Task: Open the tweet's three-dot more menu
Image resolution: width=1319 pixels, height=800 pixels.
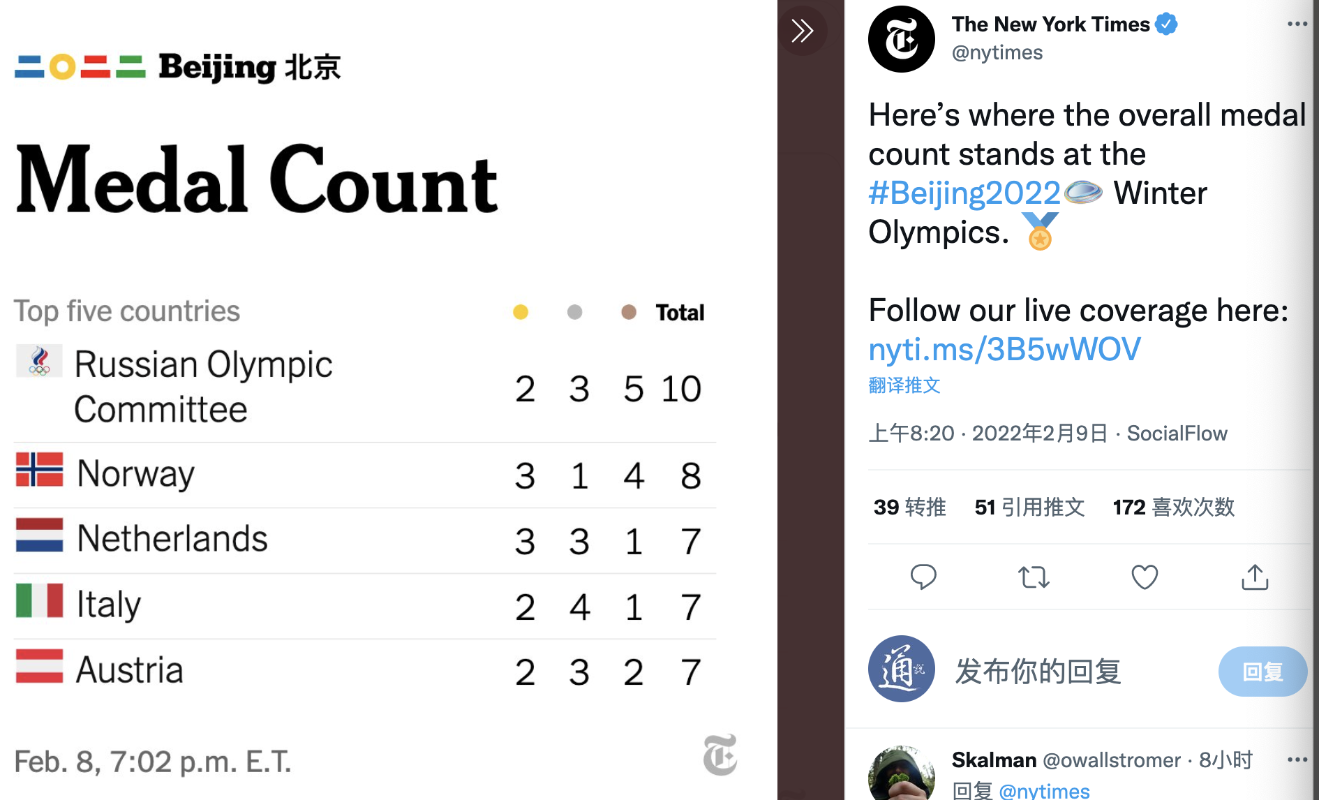Action: tap(1297, 24)
